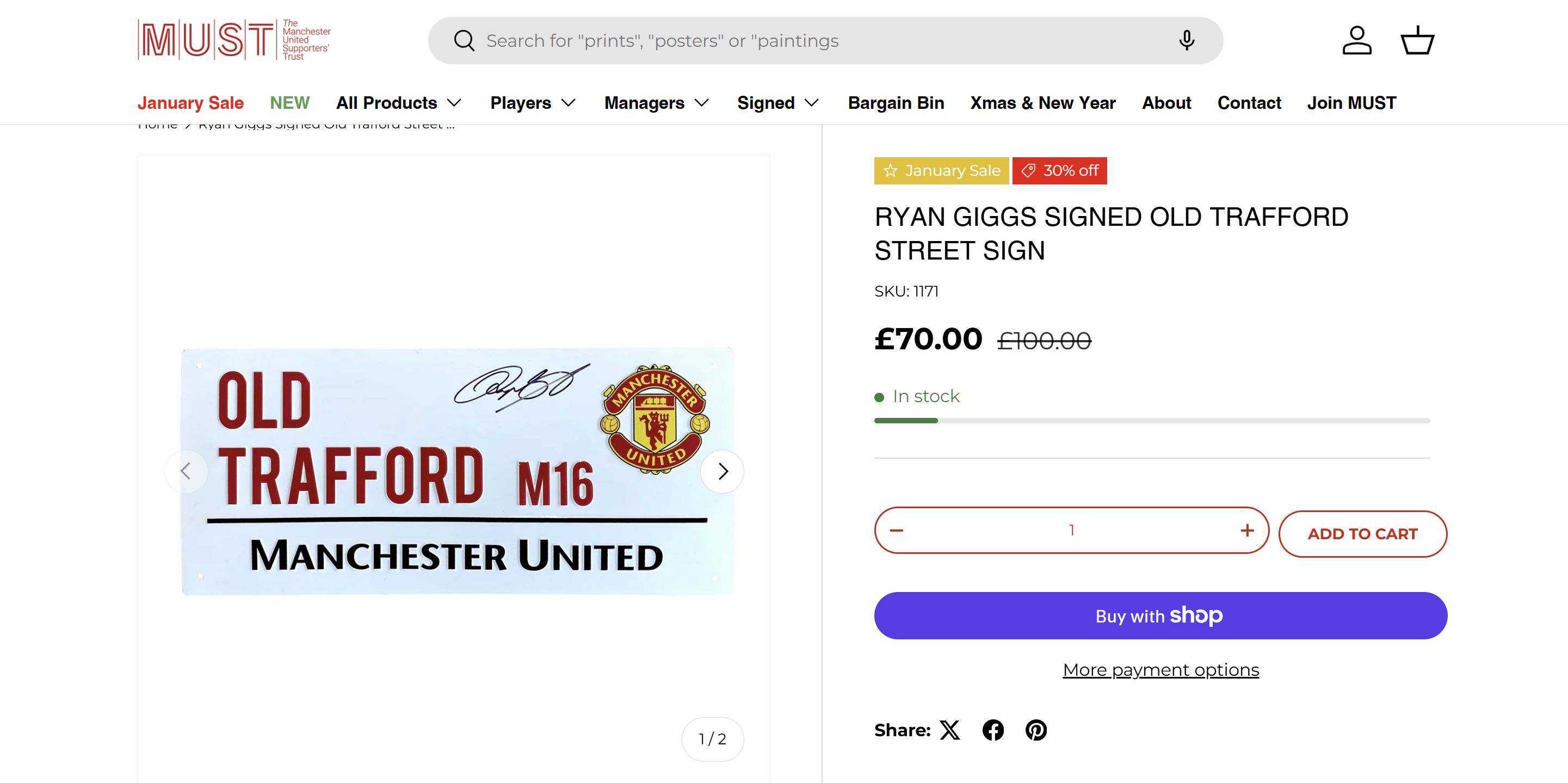Increase quantity with plus button

point(1246,531)
